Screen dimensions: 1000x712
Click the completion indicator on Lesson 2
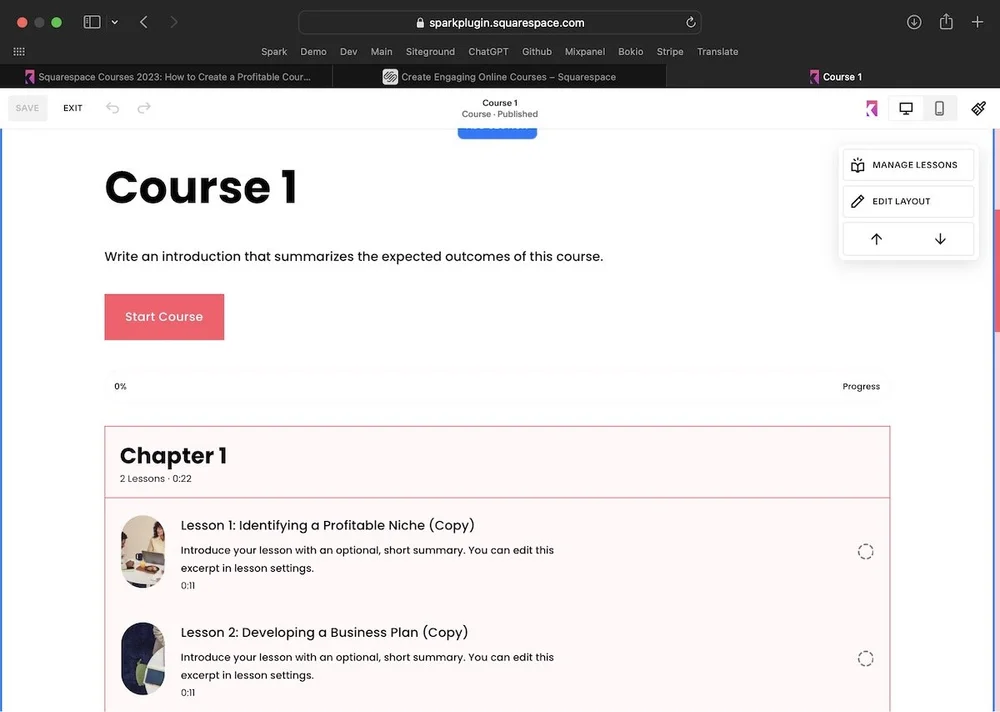[x=865, y=658]
